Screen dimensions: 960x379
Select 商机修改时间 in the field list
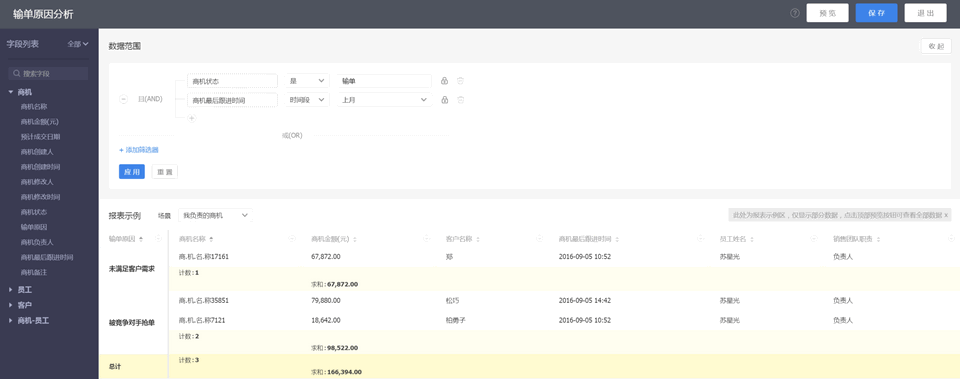pyautogui.click(x=40, y=197)
